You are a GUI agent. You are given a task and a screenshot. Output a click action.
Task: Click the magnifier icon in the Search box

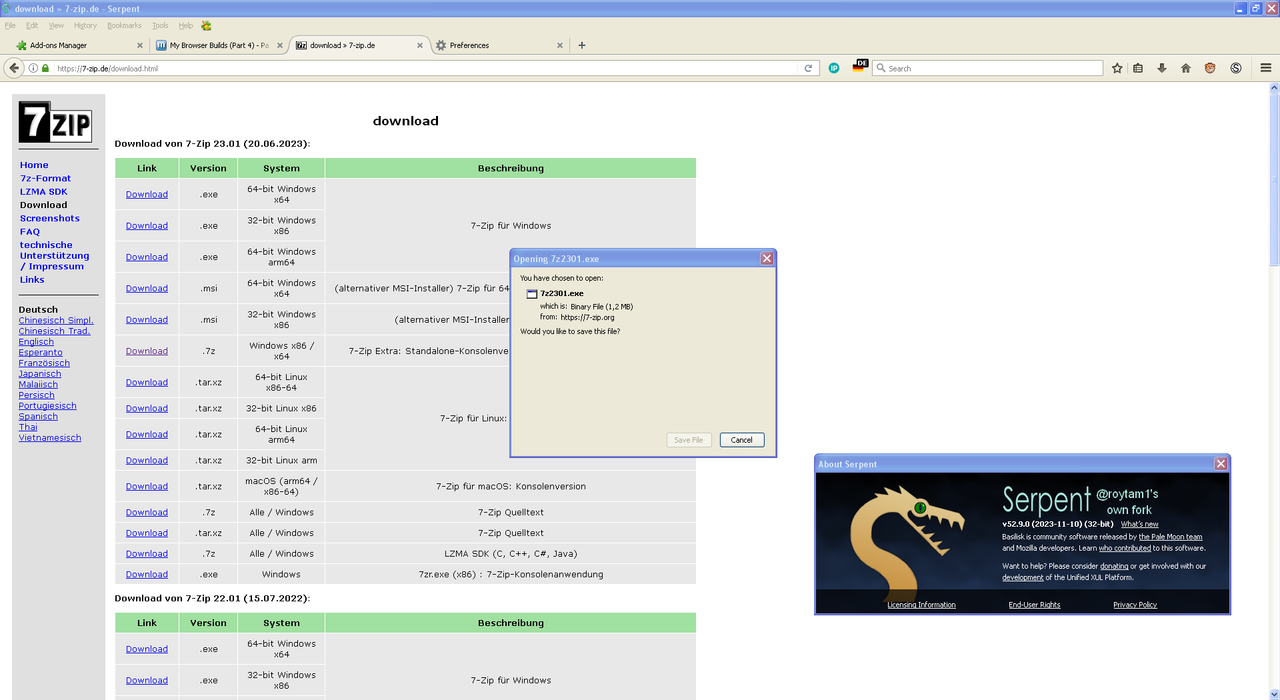point(880,68)
